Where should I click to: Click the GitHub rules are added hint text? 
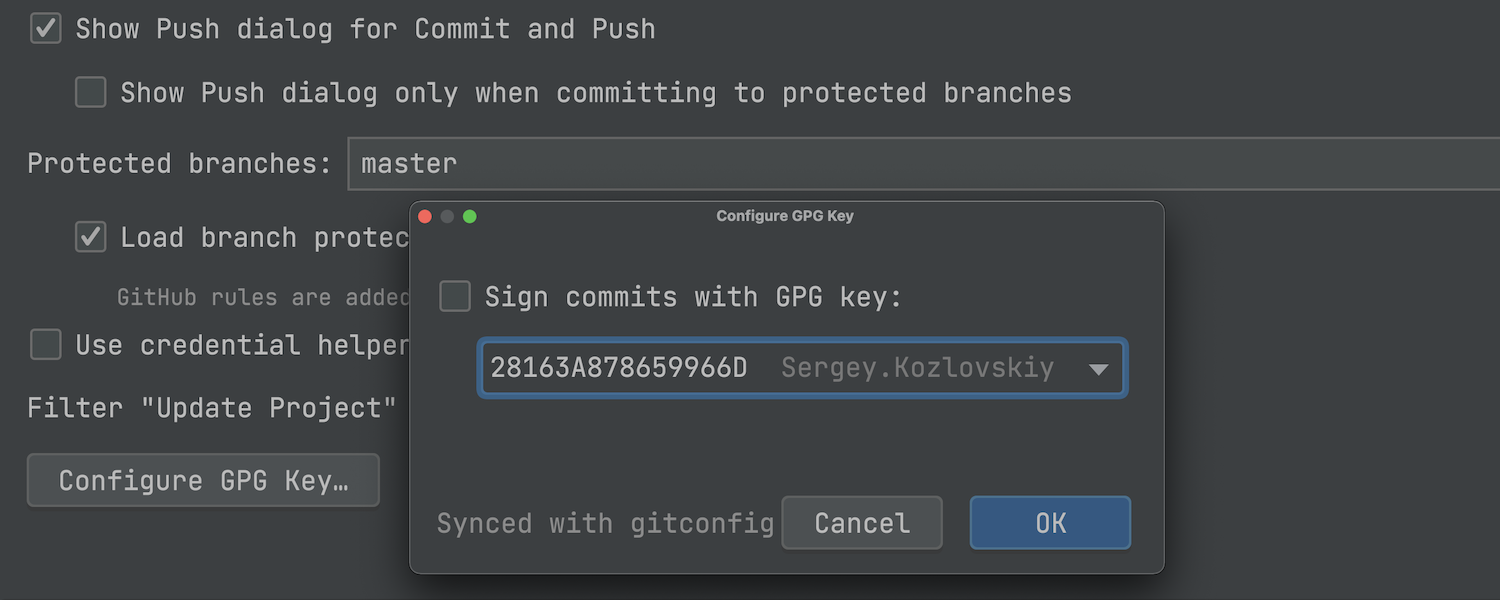tap(263, 297)
